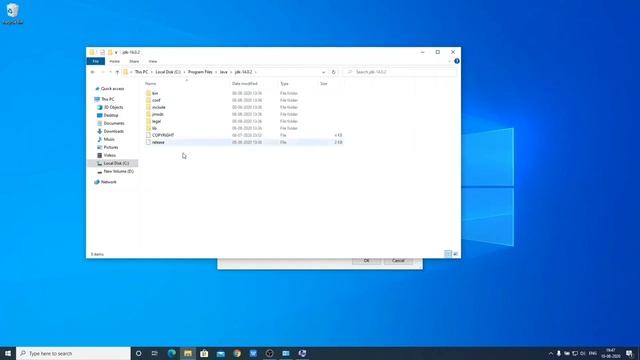
Task: Open 3D Objects in navigation pane
Action: (x=110, y=107)
